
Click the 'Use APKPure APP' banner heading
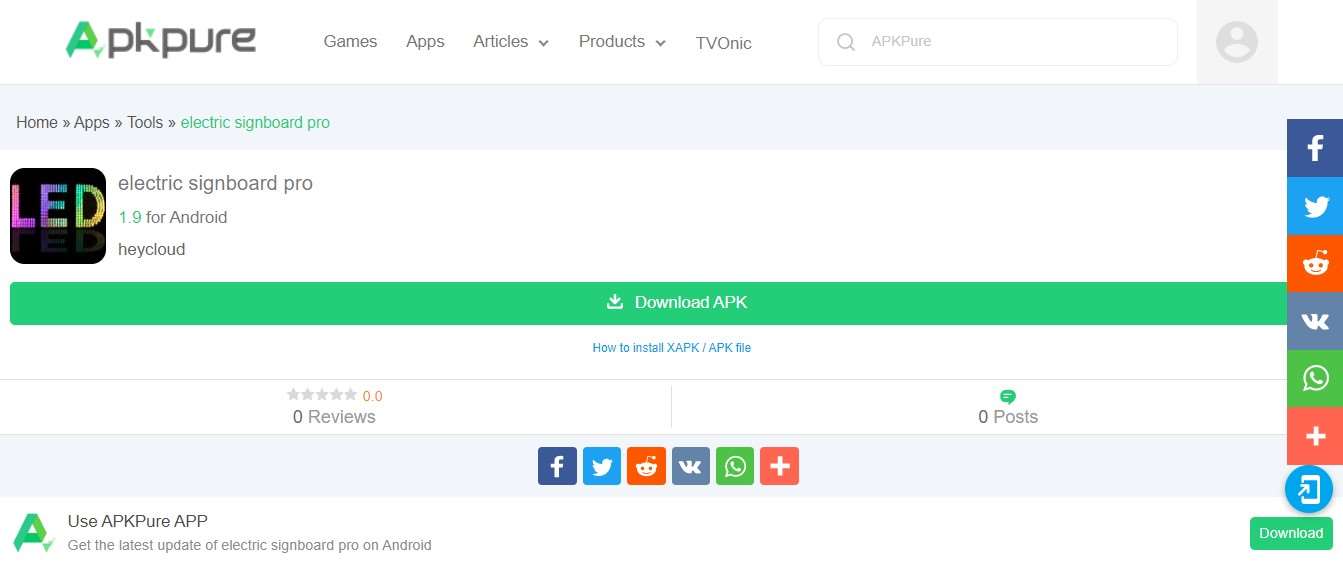138,521
